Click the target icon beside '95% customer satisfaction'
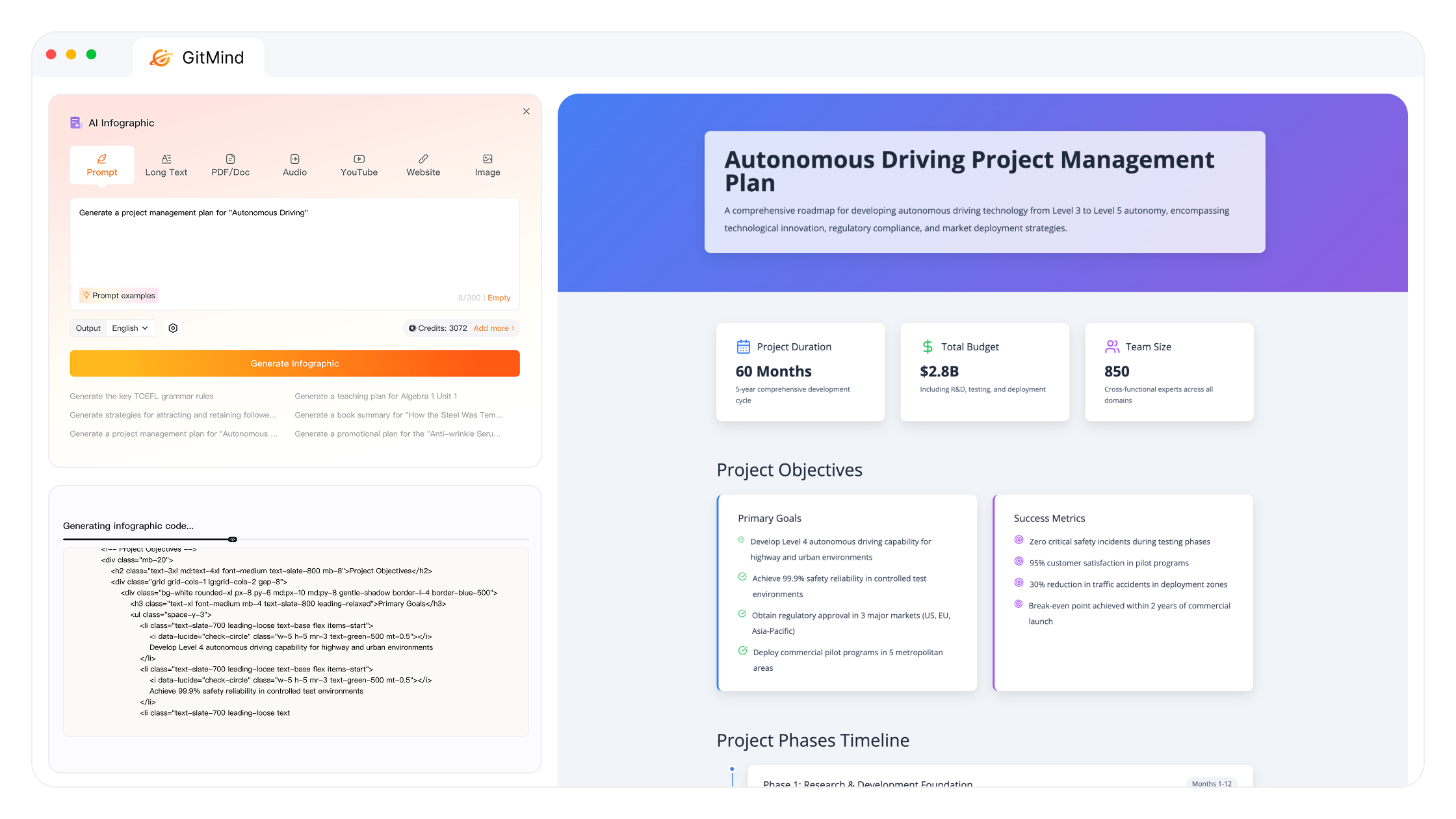The image size is (1456, 819). [x=1019, y=562]
